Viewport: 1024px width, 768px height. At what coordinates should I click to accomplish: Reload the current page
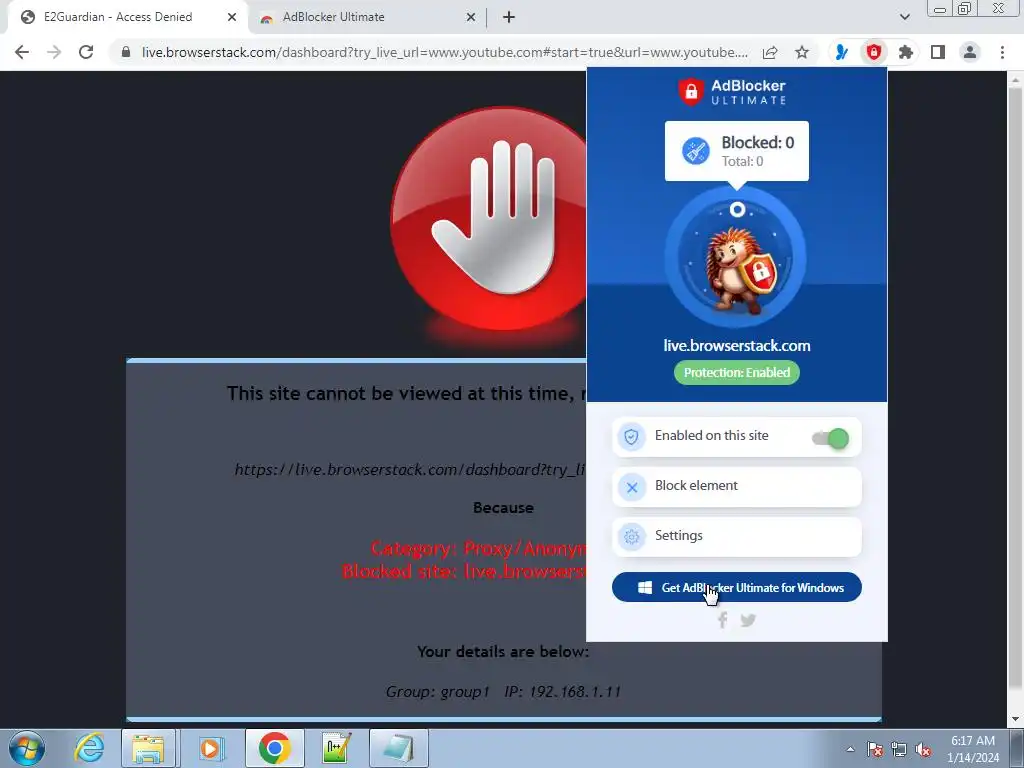[x=86, y=52]
